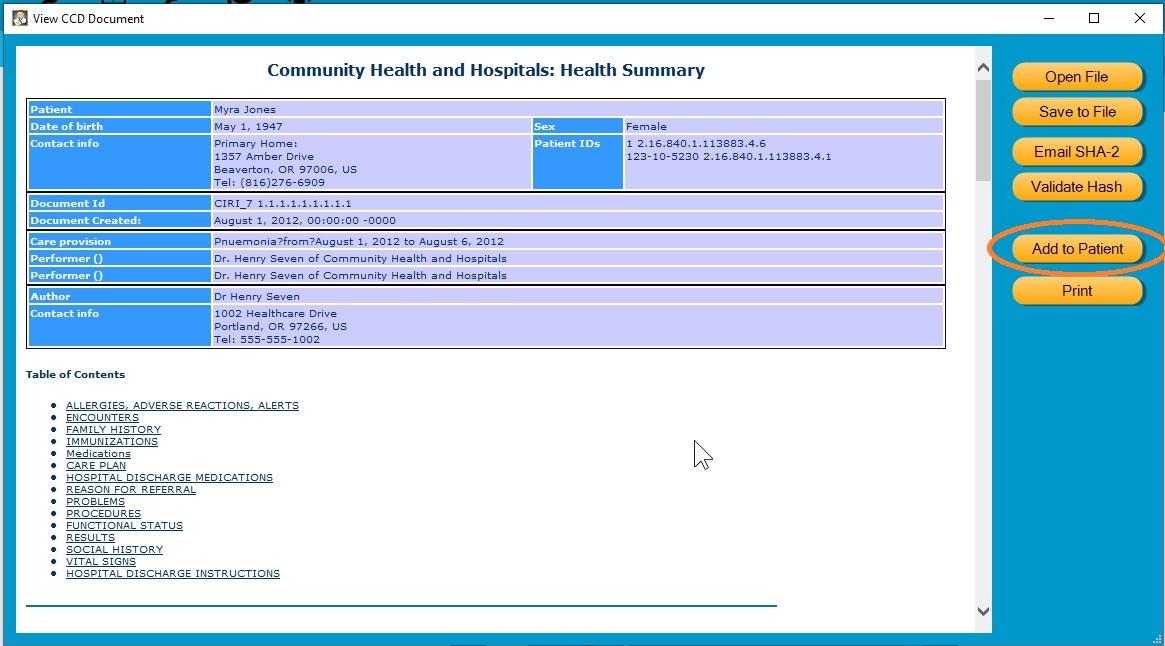Click the Add to Patient button
Viewport: 1165px width, 646px height.
coord(1077,249)
